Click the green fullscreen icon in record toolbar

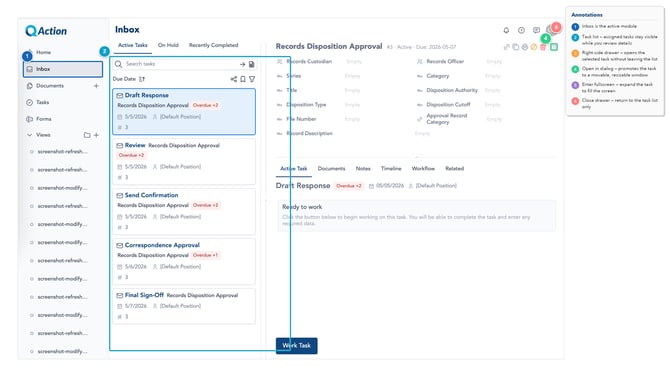[x=554, y=47]
